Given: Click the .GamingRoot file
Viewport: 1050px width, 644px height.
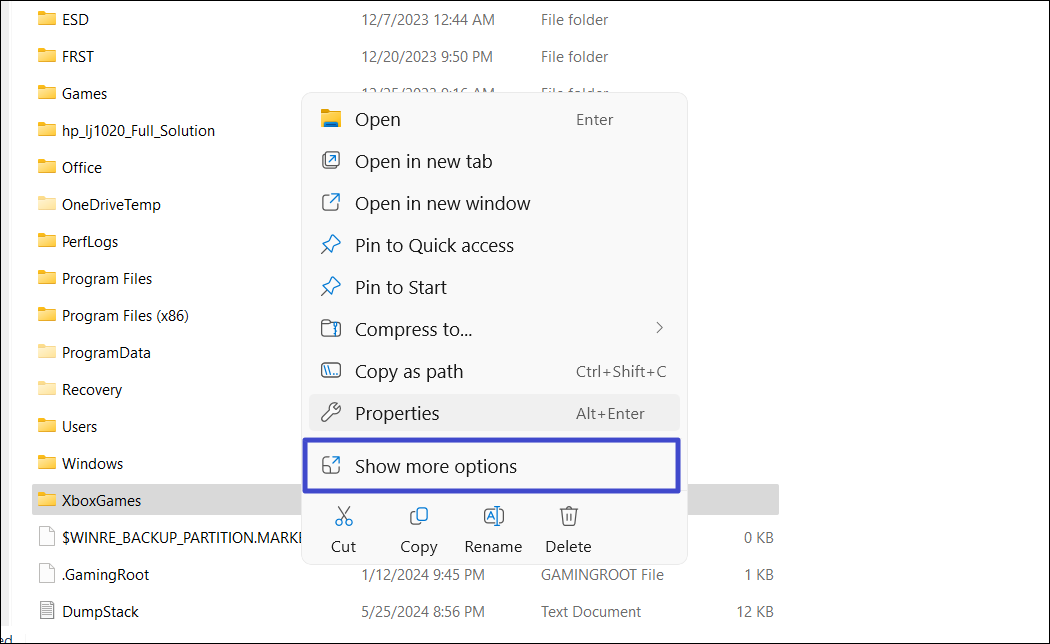Looking at the screenshot, I should pyautogui.click(x=105, y=574).
